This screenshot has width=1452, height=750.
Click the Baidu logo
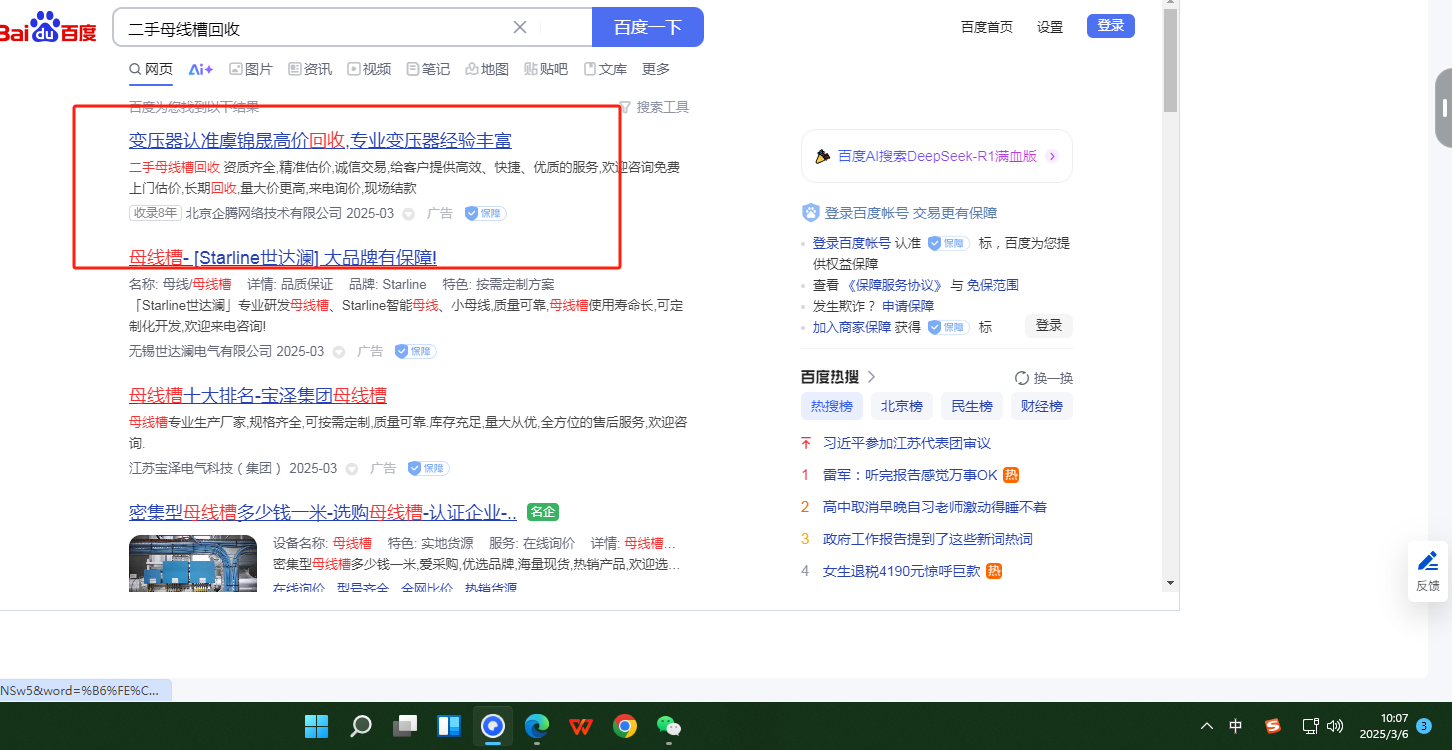pyautogui.click(x=48, y=28)
